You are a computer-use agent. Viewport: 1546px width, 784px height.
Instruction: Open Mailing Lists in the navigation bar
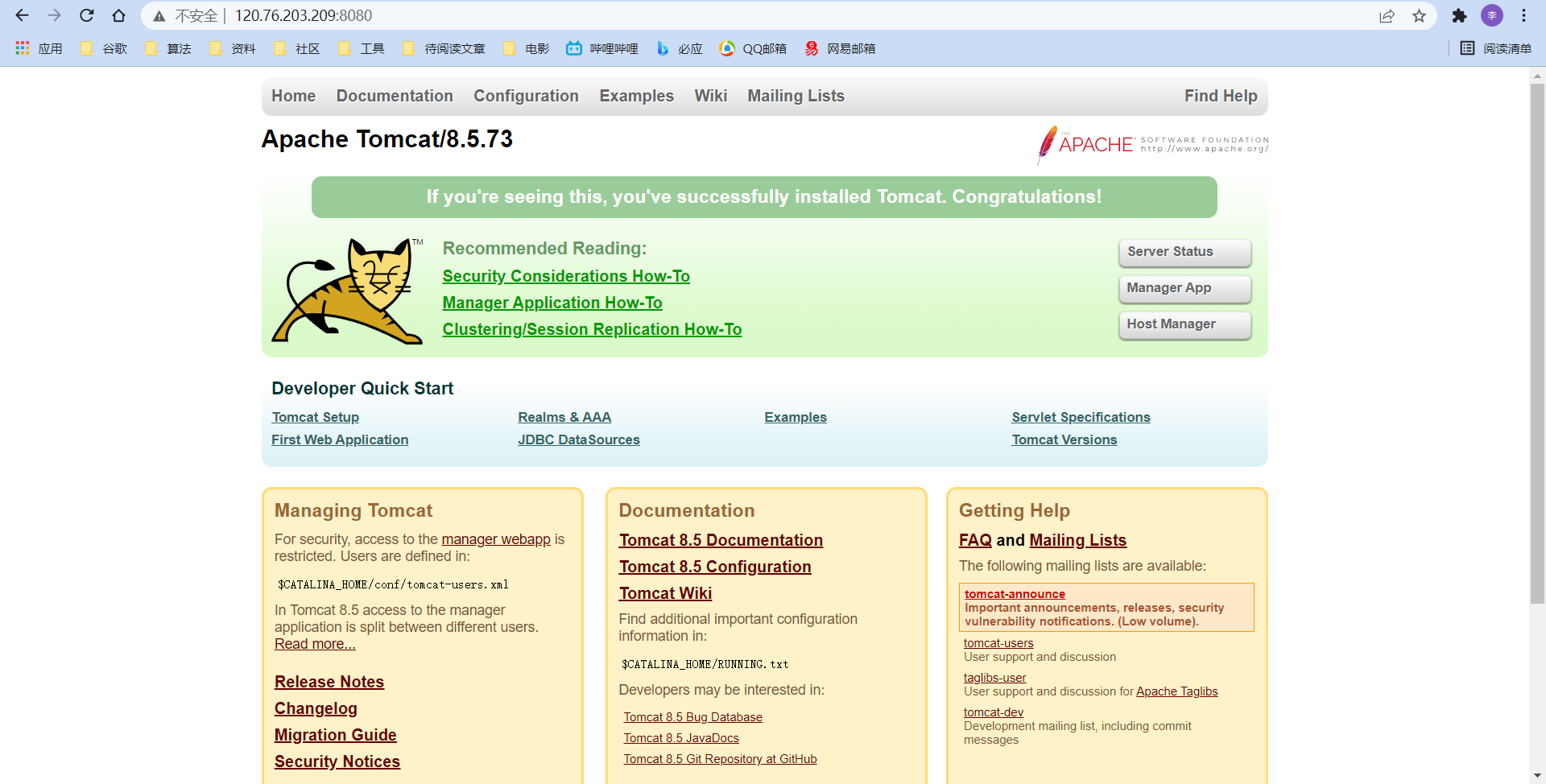tap(796, 96)
